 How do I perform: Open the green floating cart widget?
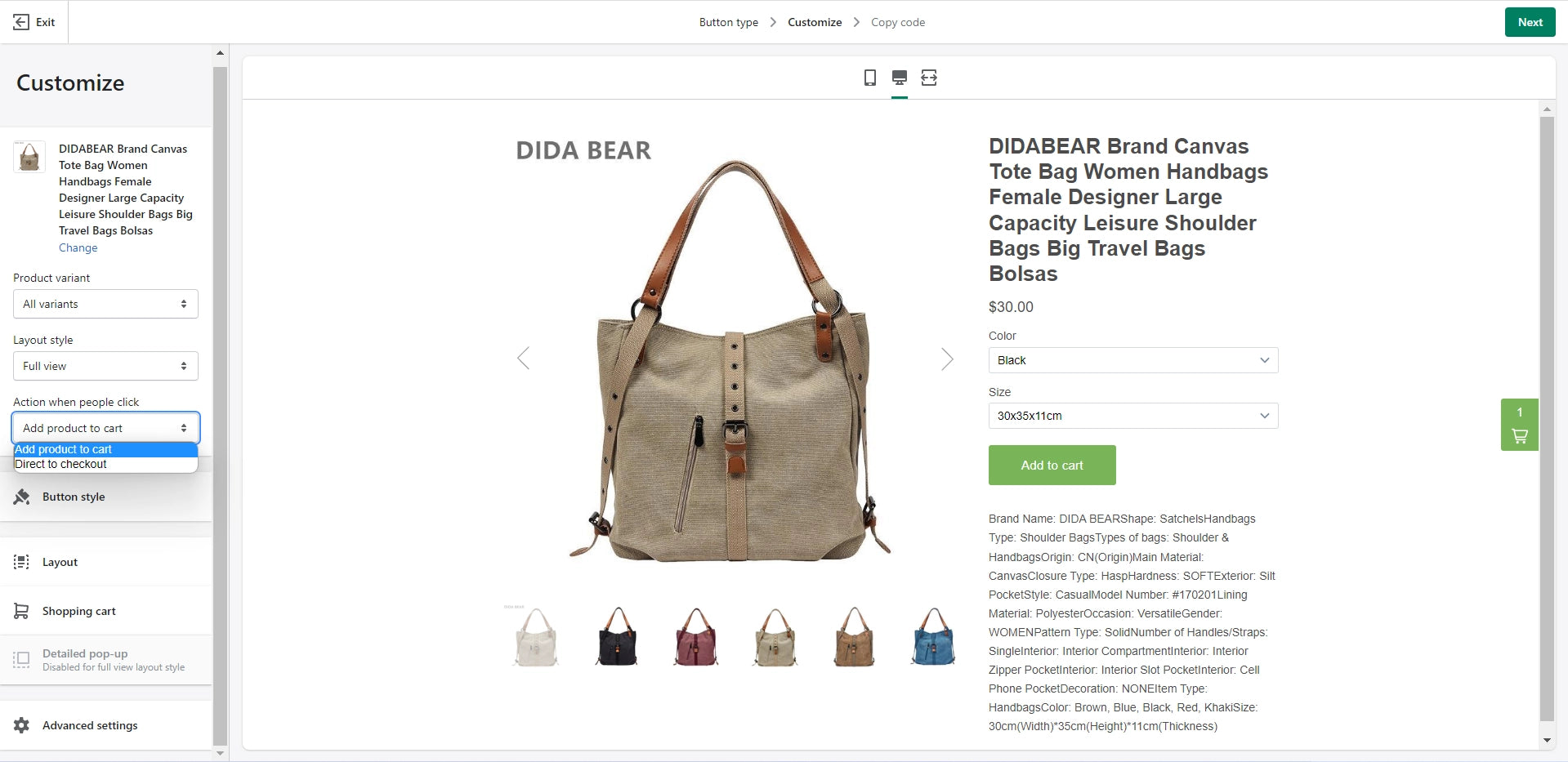(1520, 425)
